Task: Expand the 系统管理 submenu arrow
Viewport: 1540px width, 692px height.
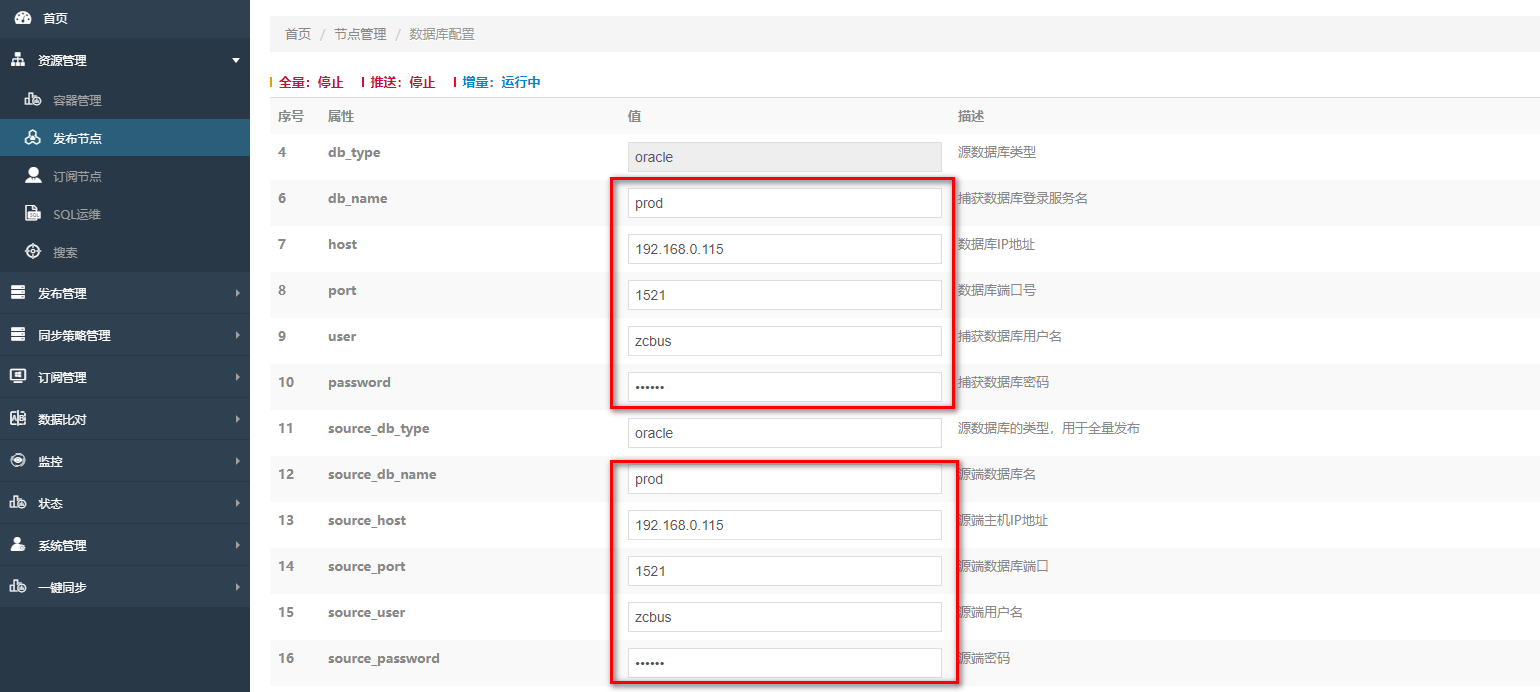Action: 237,545
